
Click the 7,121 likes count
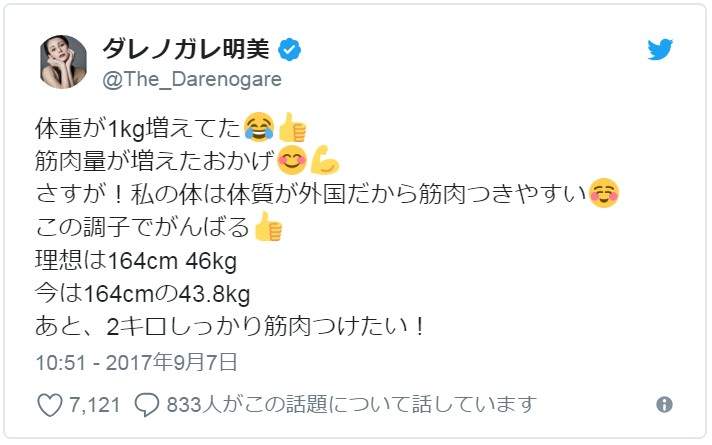click(94, 405)
